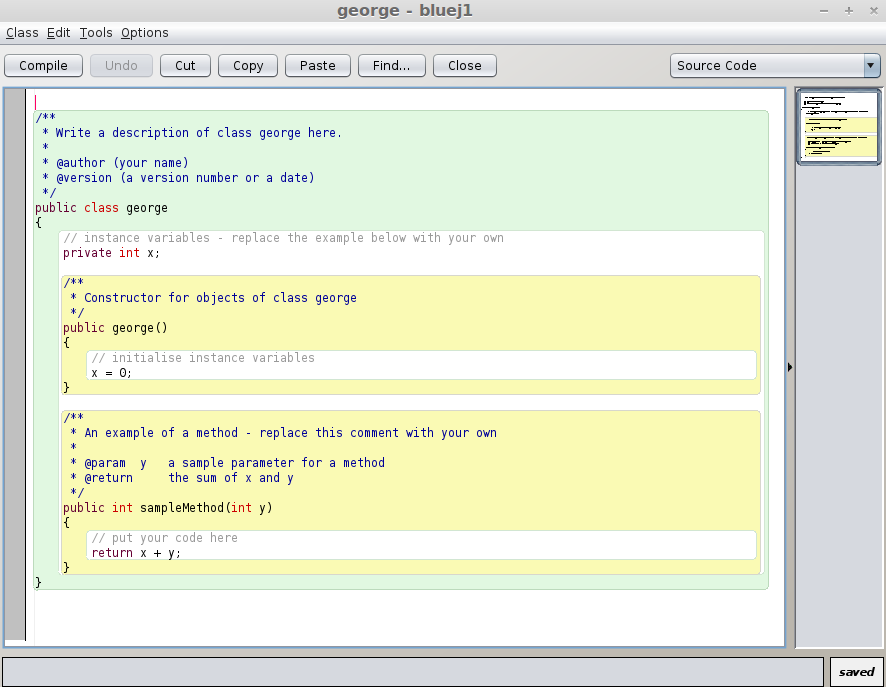This screenshot has width=886, height=687.
Task: Click the 'public george()' constructor line
Action: [x=115, y=328]
